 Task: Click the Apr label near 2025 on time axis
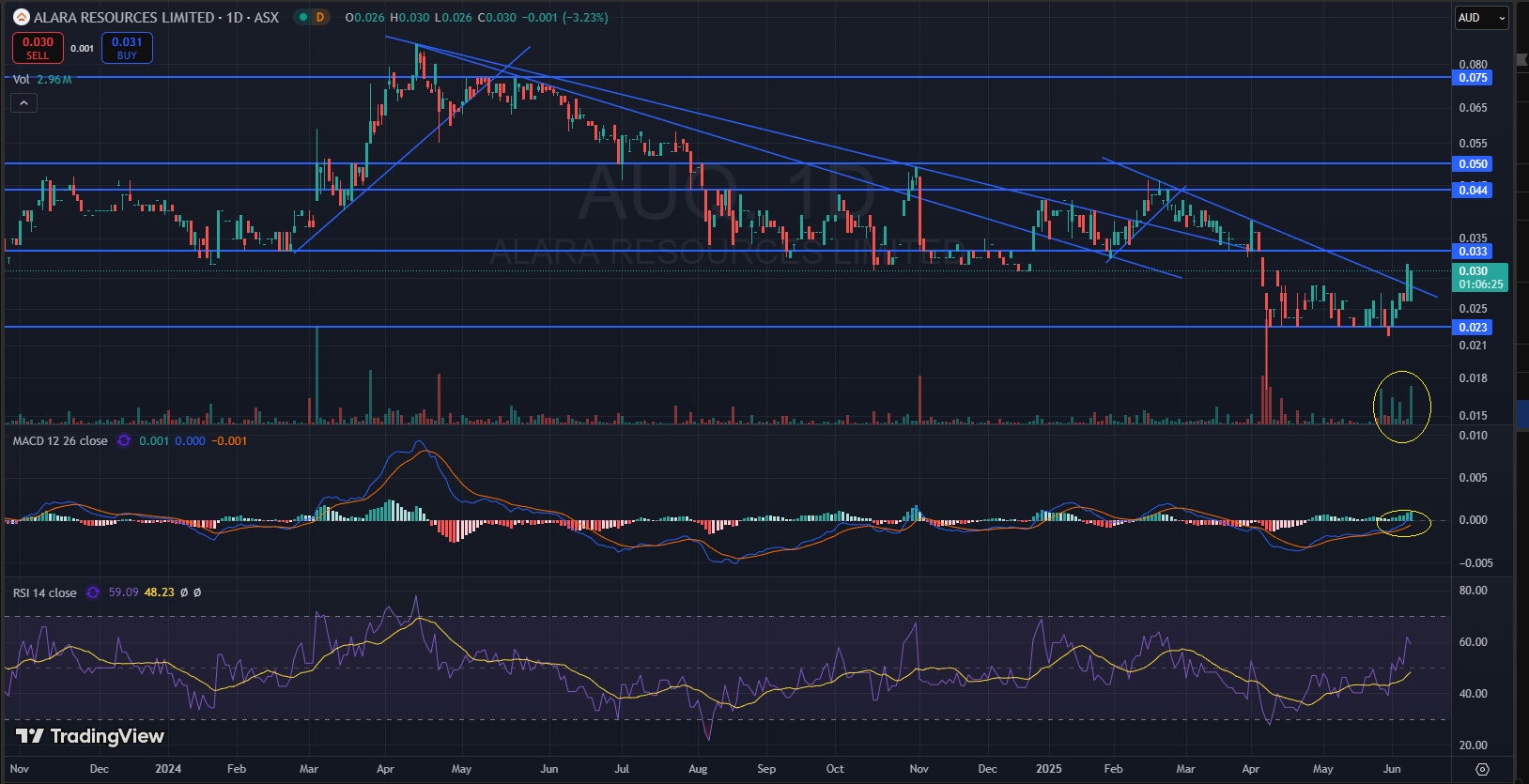pyautogui.click(x=1251, y=769)
